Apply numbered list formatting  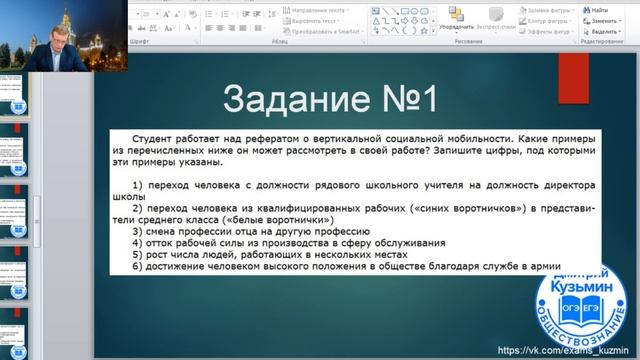click(x=224, y=14)
